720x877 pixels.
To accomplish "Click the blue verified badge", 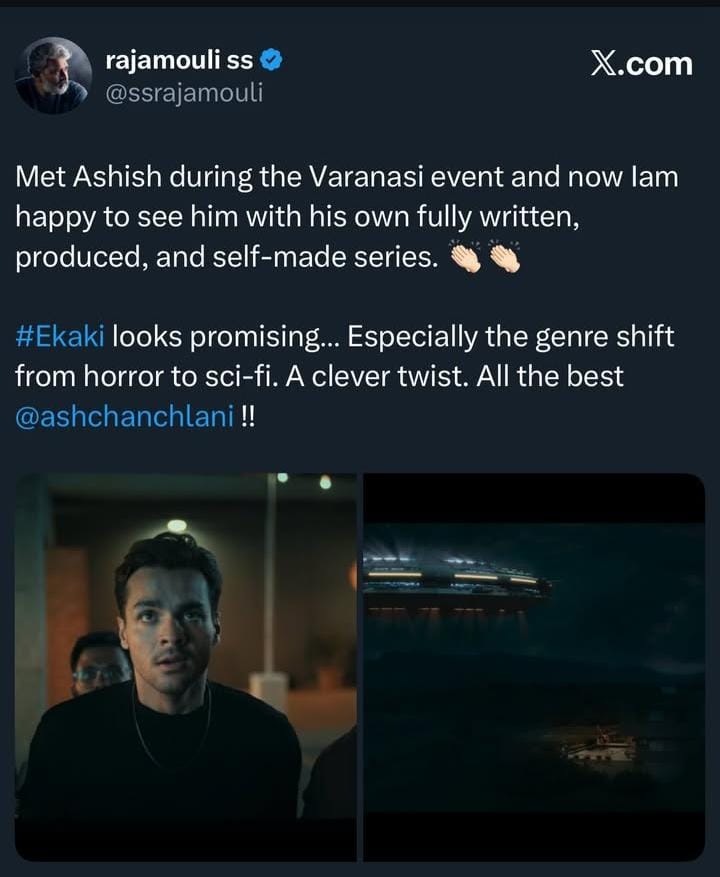I will pyautogui.click(x=271, y=60).
